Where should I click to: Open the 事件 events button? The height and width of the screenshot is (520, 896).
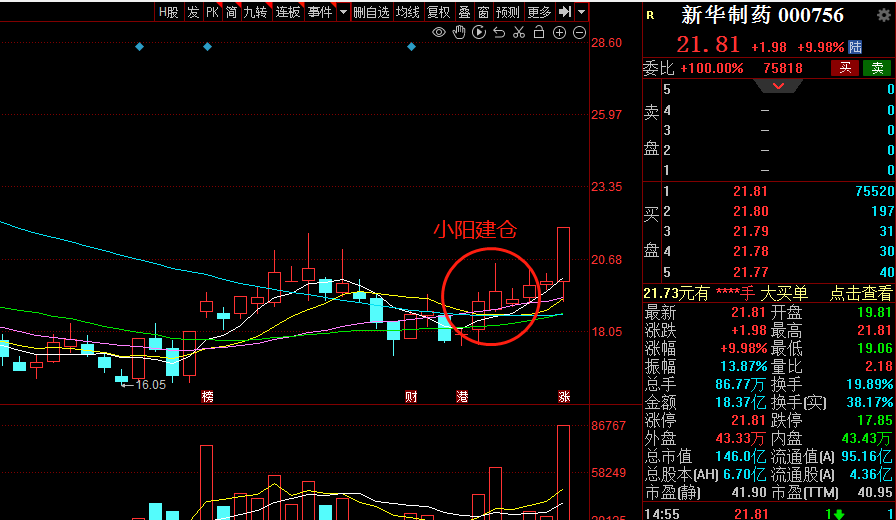click(x=320, y=12)
